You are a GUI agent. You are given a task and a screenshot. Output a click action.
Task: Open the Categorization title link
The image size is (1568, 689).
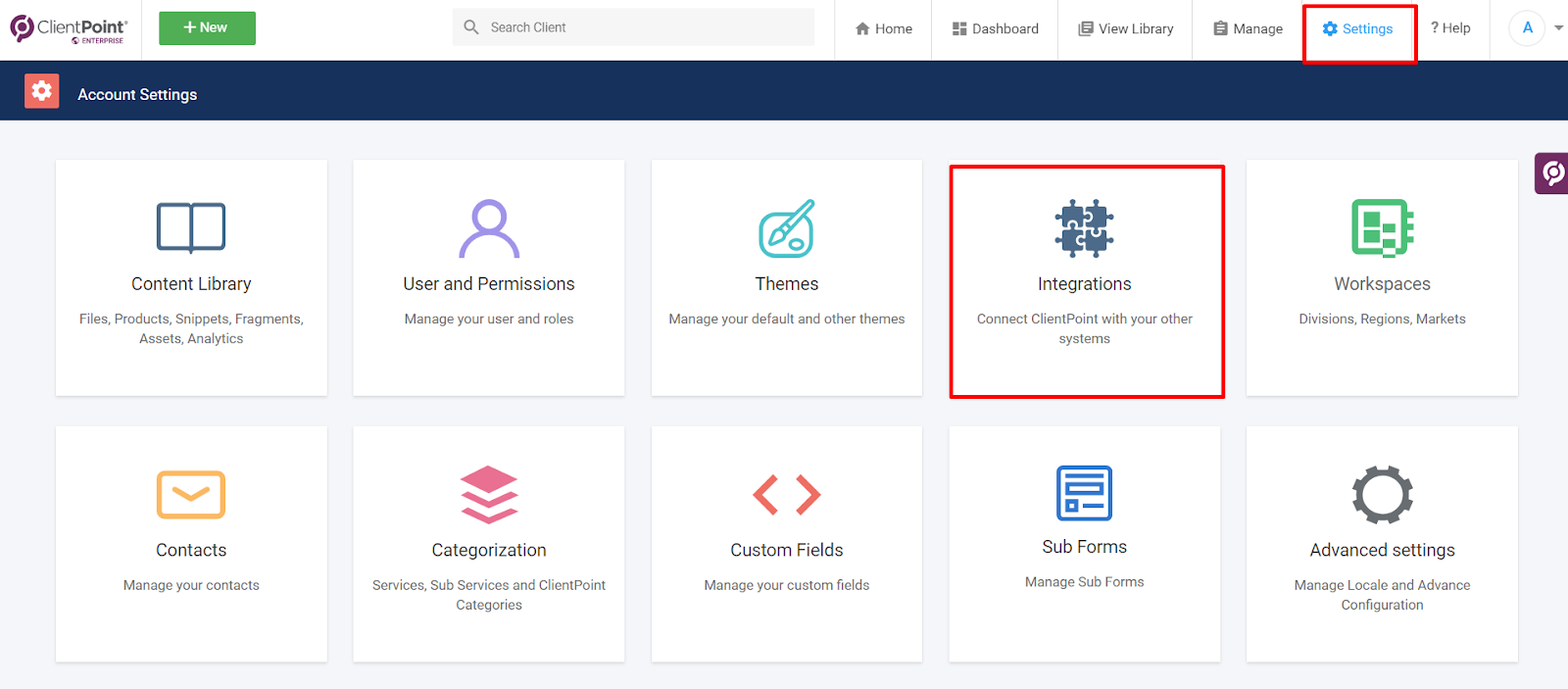click(x=489, y=551)
